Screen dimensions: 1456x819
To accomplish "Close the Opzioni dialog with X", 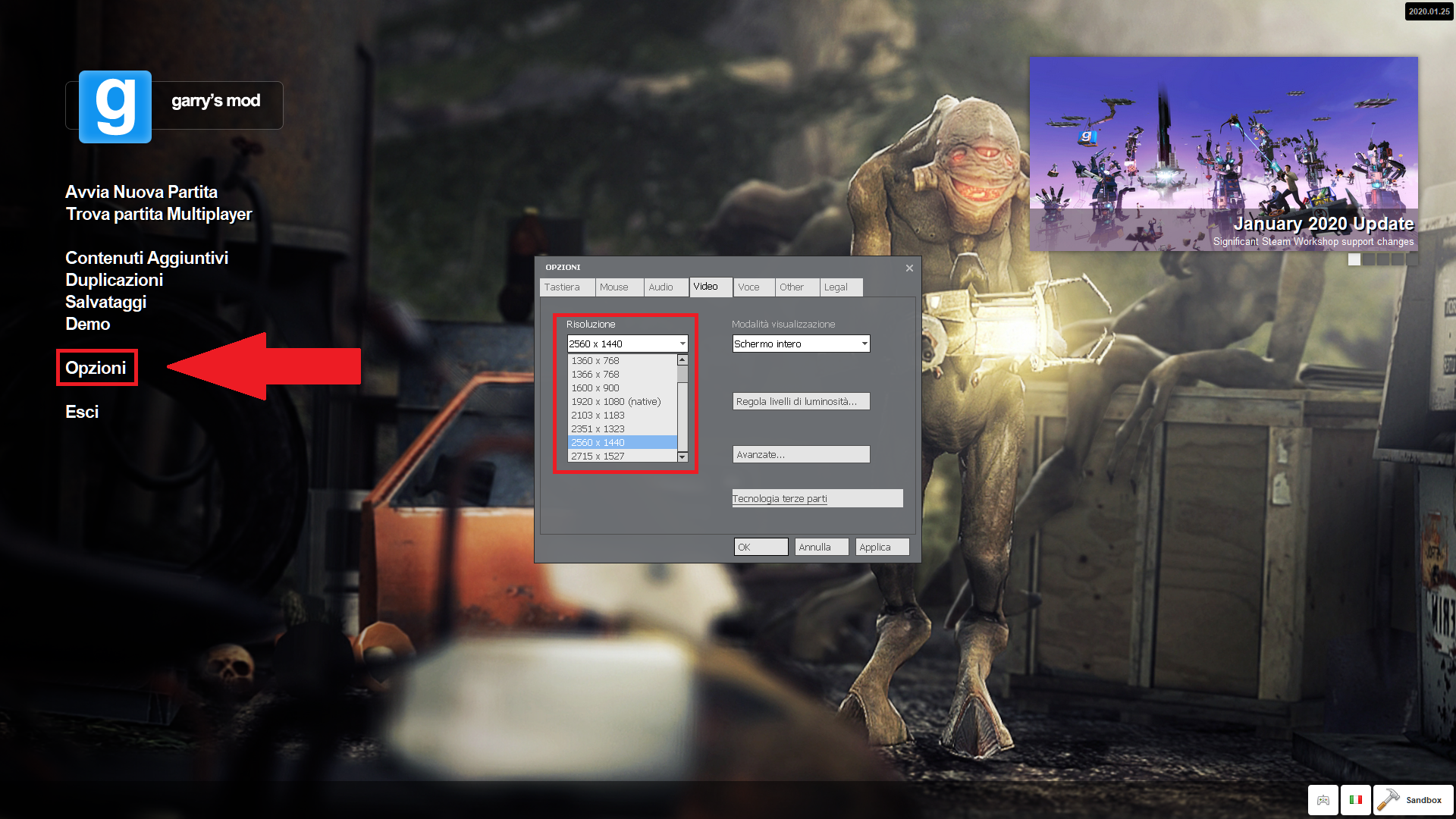I will pos(909,268).
